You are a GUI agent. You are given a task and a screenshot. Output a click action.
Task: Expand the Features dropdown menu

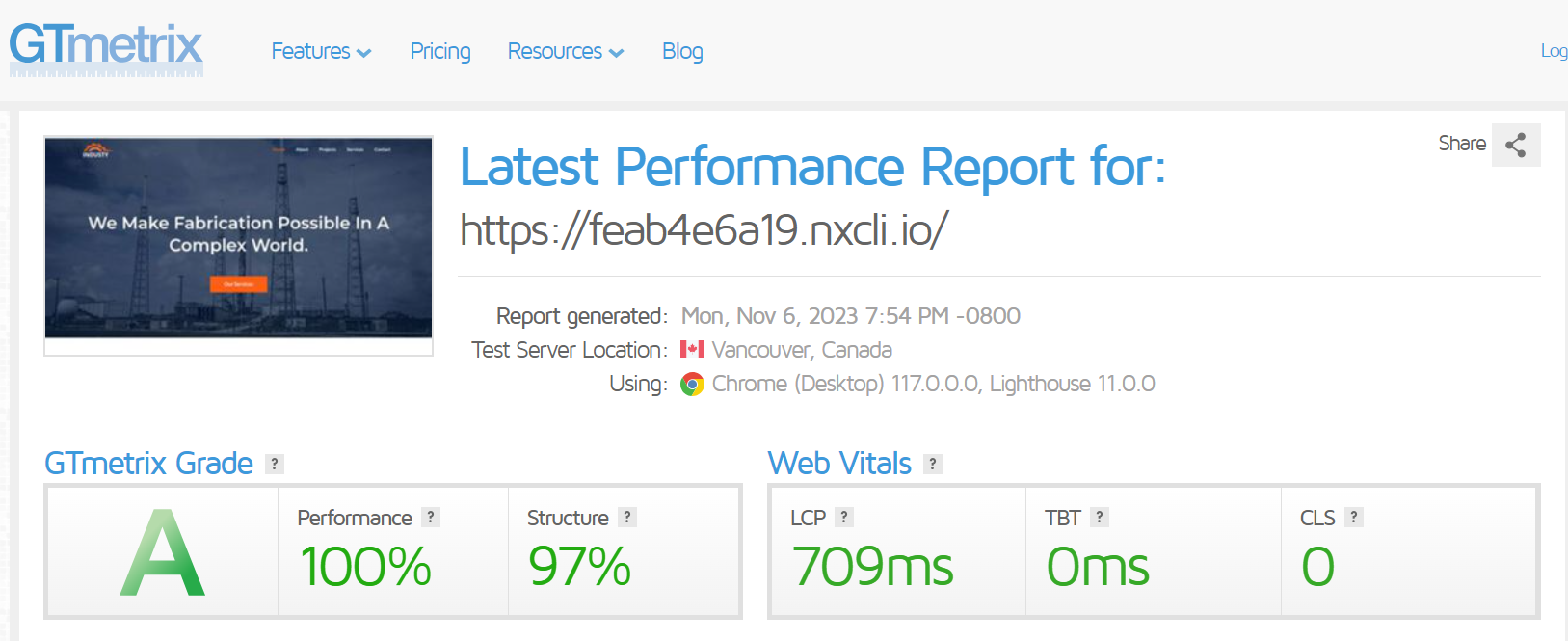coord(321,51)
